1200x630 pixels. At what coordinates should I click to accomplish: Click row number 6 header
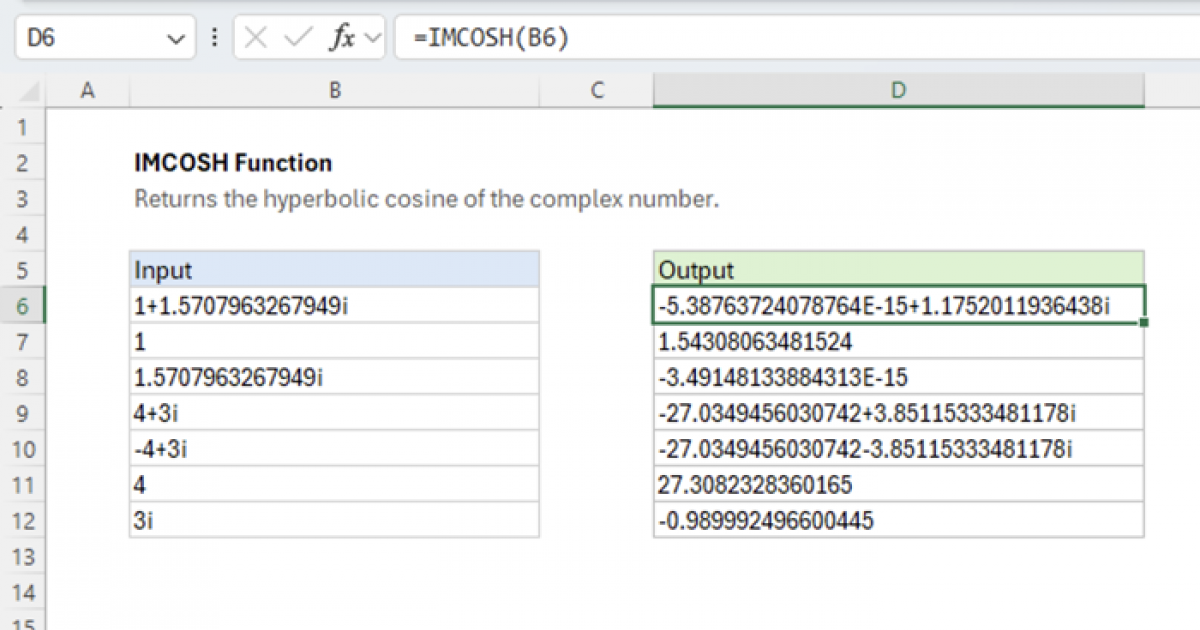[24, 305]
